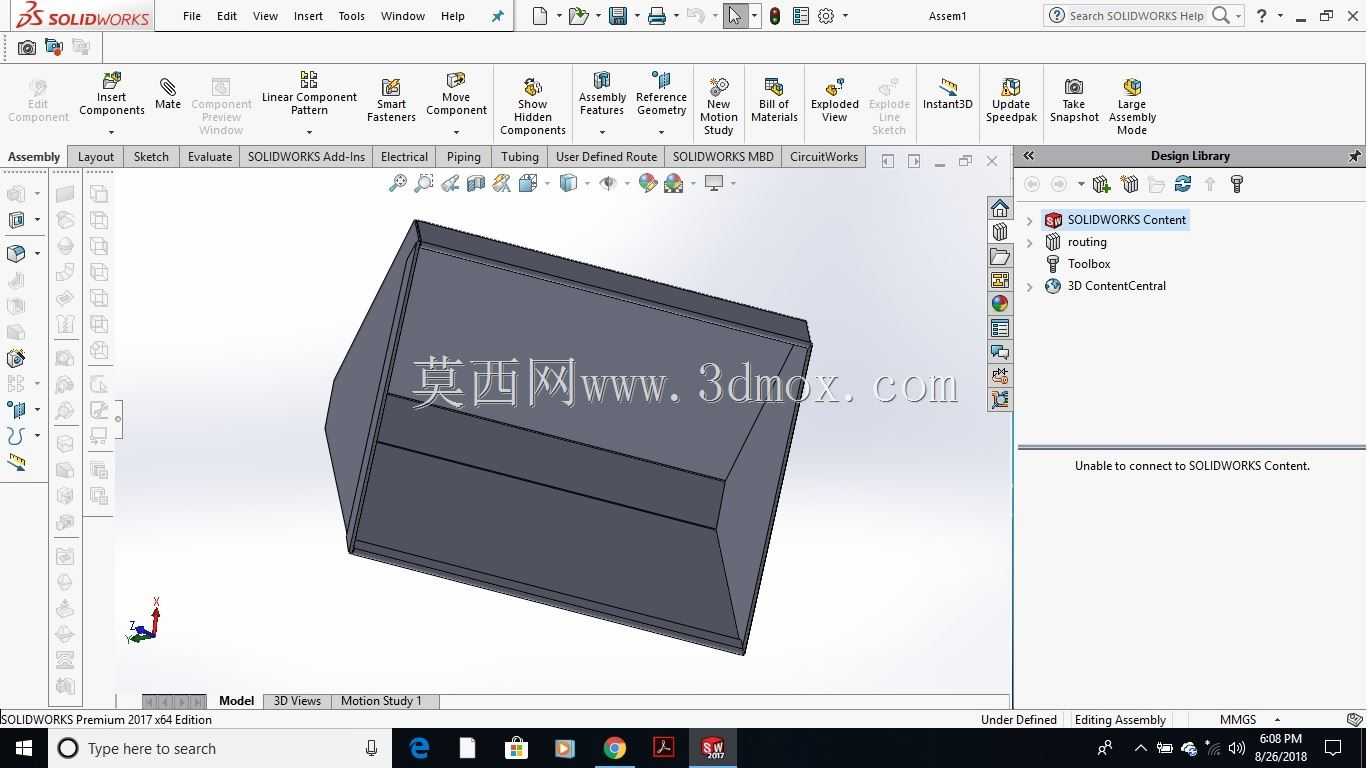Click the Windows Start button

tap(24, 748)
